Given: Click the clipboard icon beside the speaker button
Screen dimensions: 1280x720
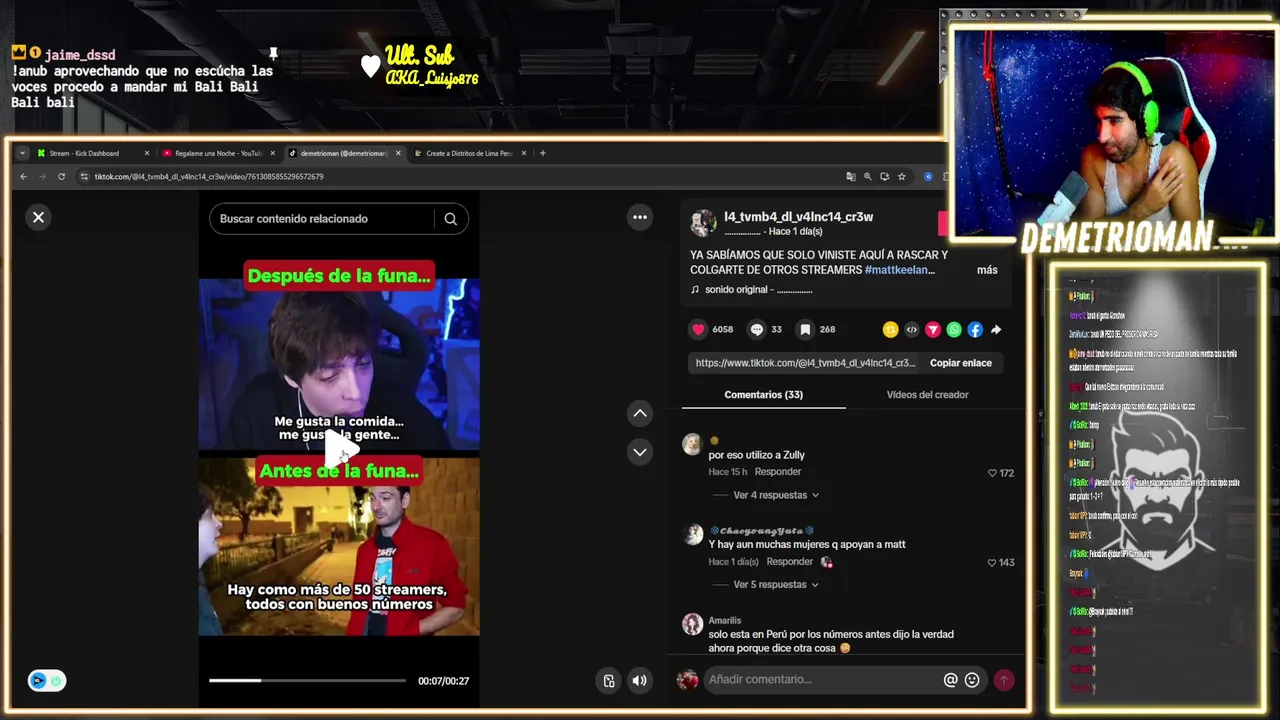Looking at the screenshot, I should 609,681.
